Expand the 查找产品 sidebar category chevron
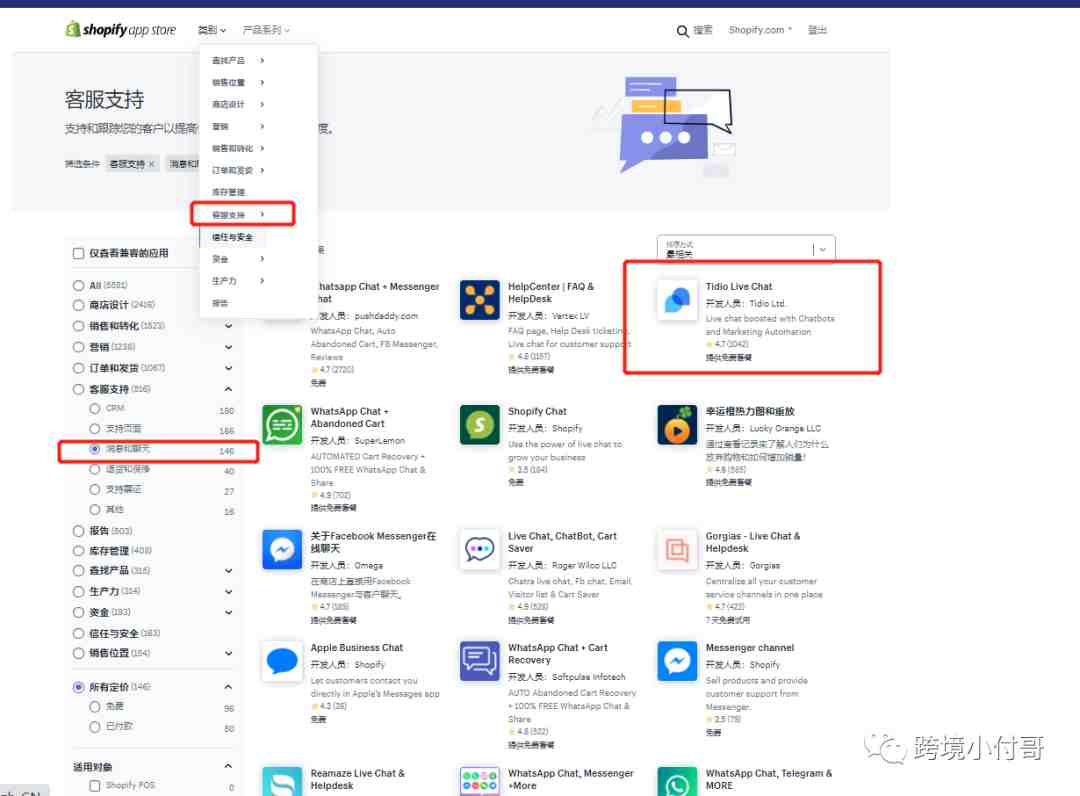This screenshot has width=1080, height=796. [x=228, y=571]
